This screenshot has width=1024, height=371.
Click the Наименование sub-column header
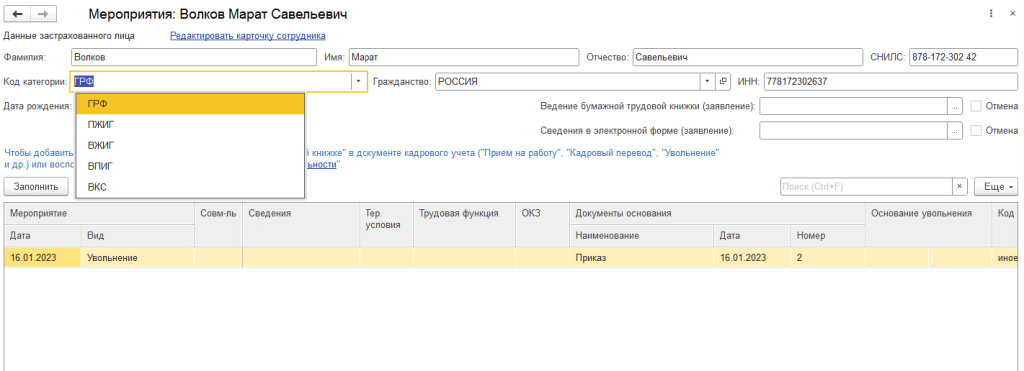(x=641, y=235)
